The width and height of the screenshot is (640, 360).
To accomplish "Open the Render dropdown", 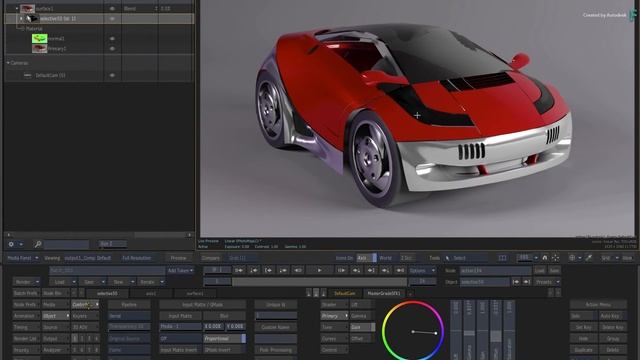I will [27, 282].
